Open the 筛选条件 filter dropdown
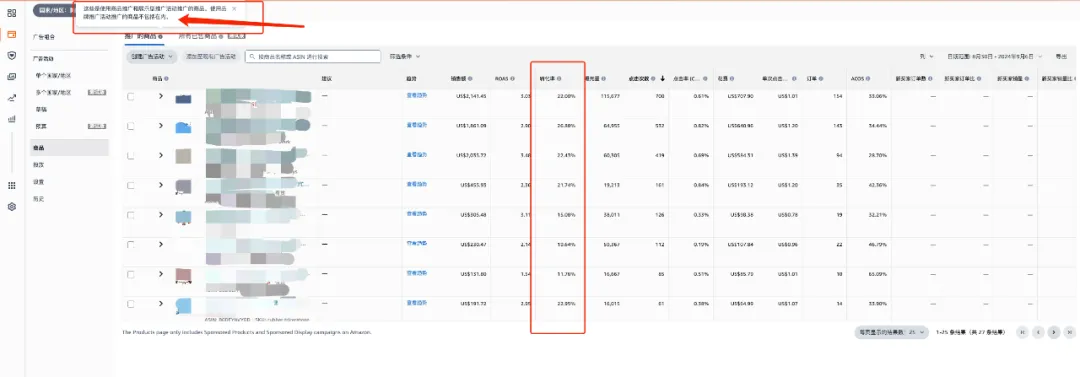This screenshot has height=377, width=1080. point(405,57)
